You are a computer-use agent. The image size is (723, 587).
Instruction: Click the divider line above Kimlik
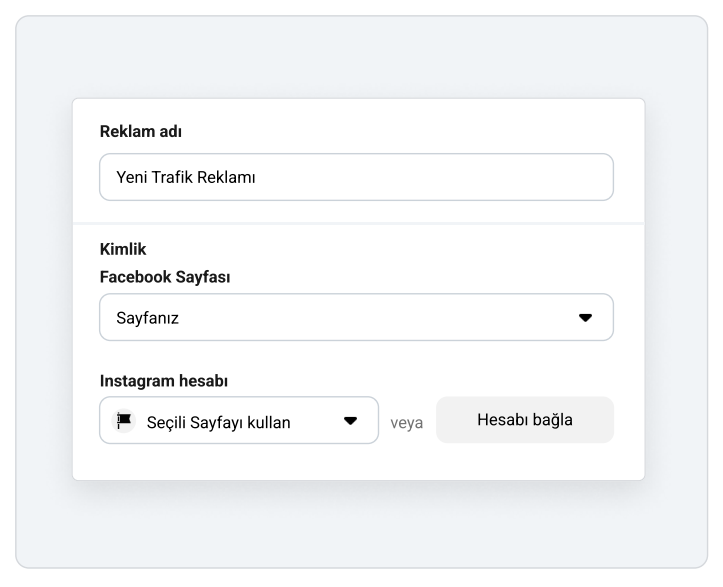point(358,224)
